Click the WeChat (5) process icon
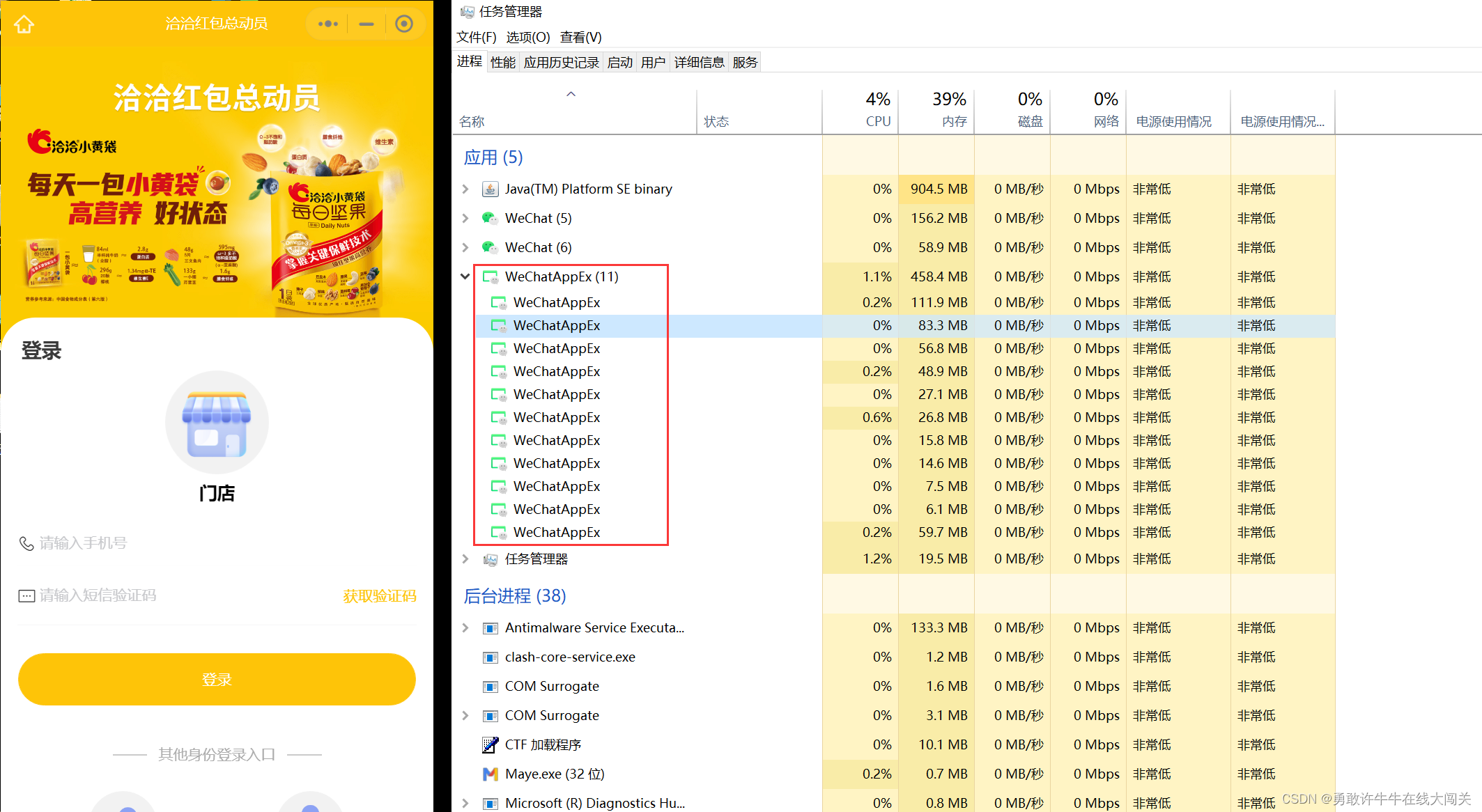Screen dimensions: 1482x812 click(491, 219)
